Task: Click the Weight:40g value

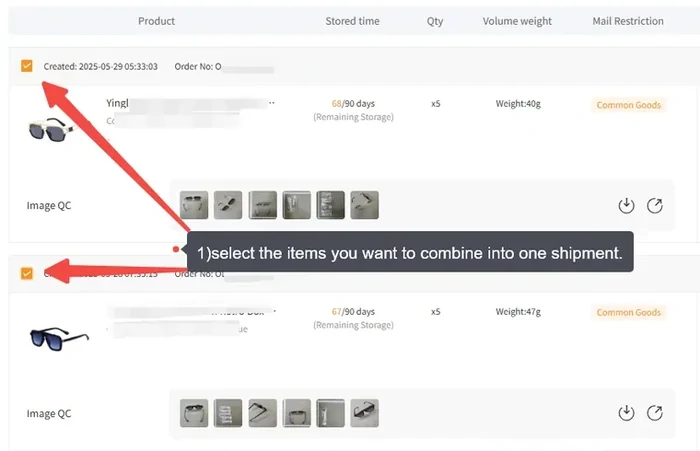Action: tap(518, 104)
